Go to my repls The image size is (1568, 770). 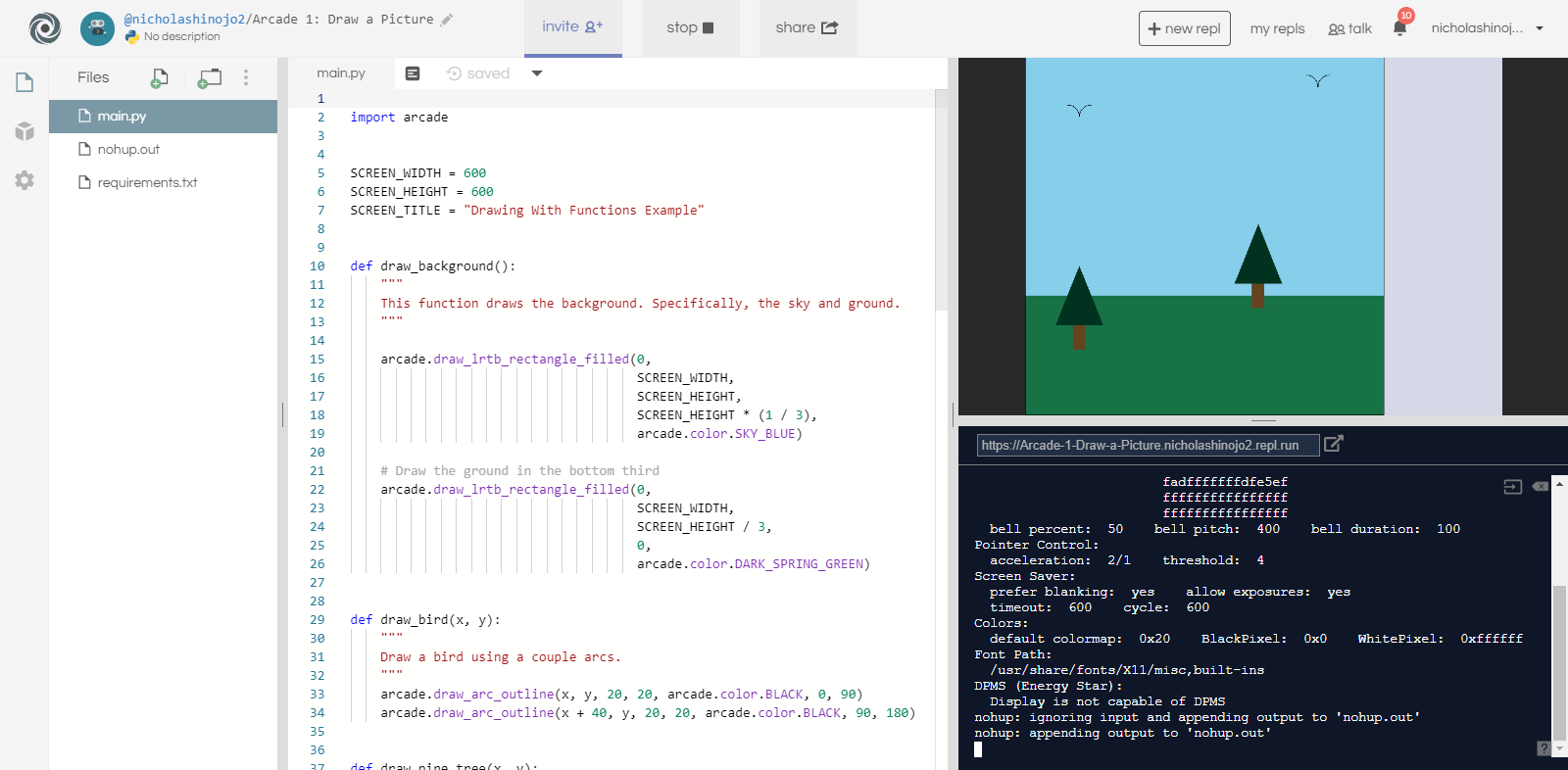[x=1277, y=28]
